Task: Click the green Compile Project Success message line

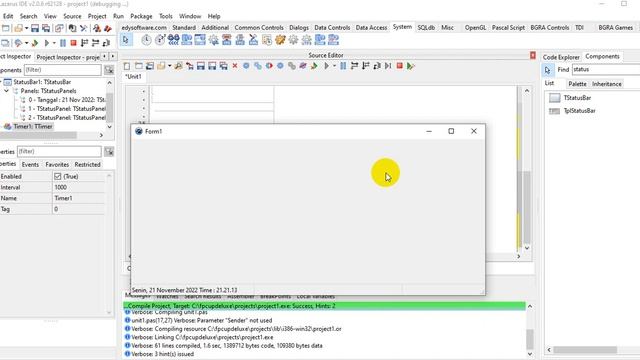Action: point(324,306)
